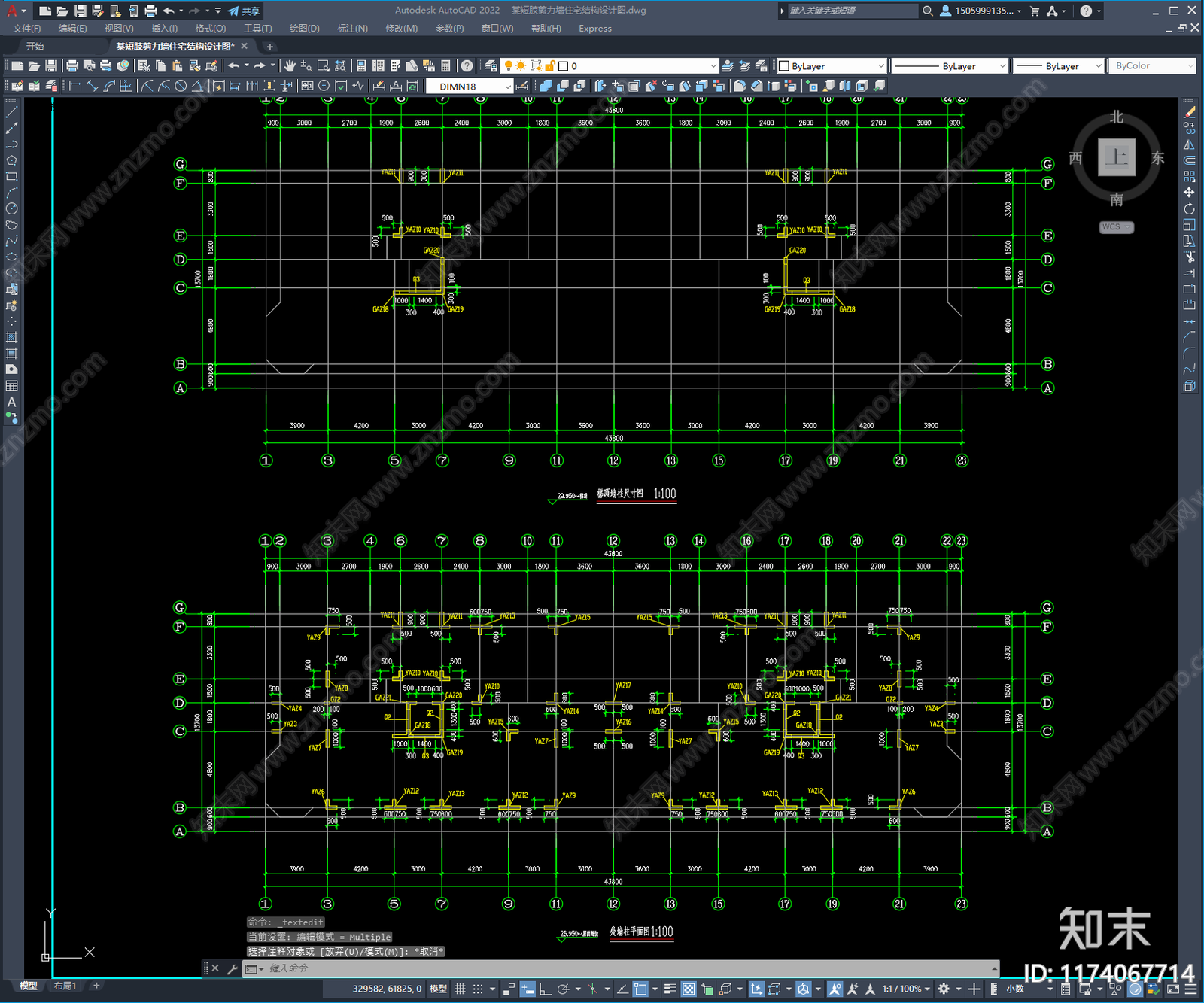
Task: Toggle ortho mode in status bar
Action: click(545, 989)
